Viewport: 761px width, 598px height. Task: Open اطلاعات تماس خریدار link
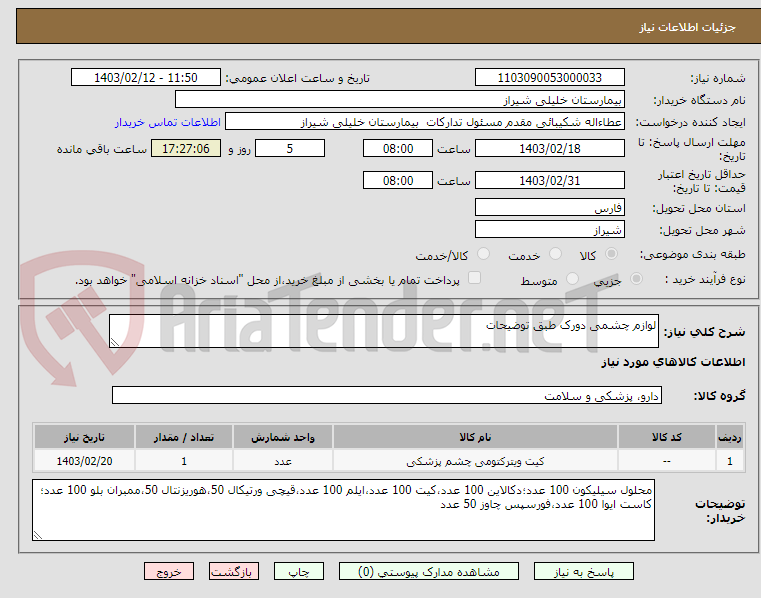click(168, 122)
